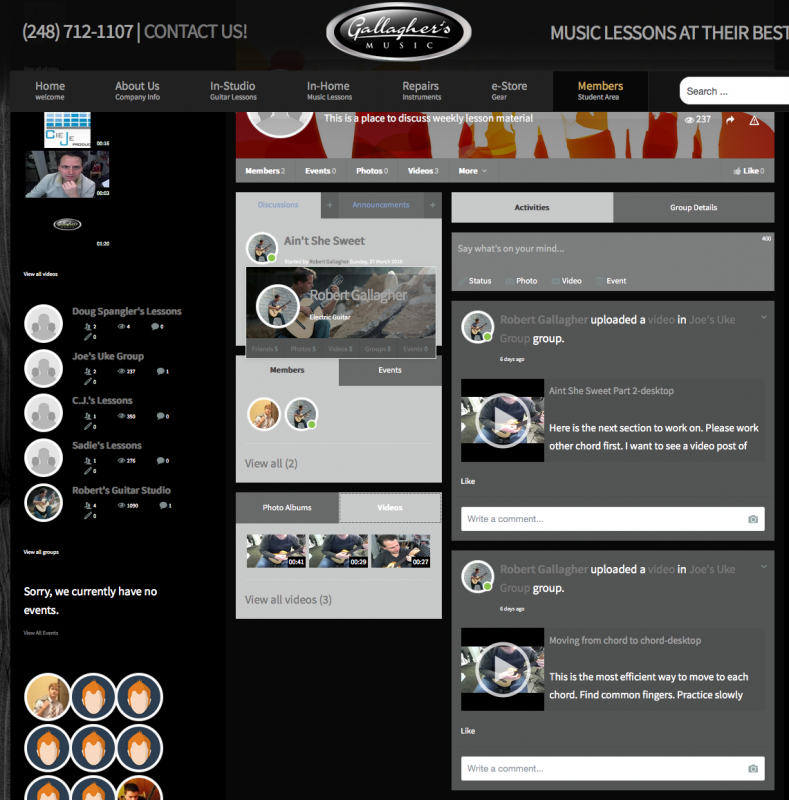Click the Like thumbs-up button on banner bar
The height and width of the screenshot is (800, 789).
(x=749, y=171)
